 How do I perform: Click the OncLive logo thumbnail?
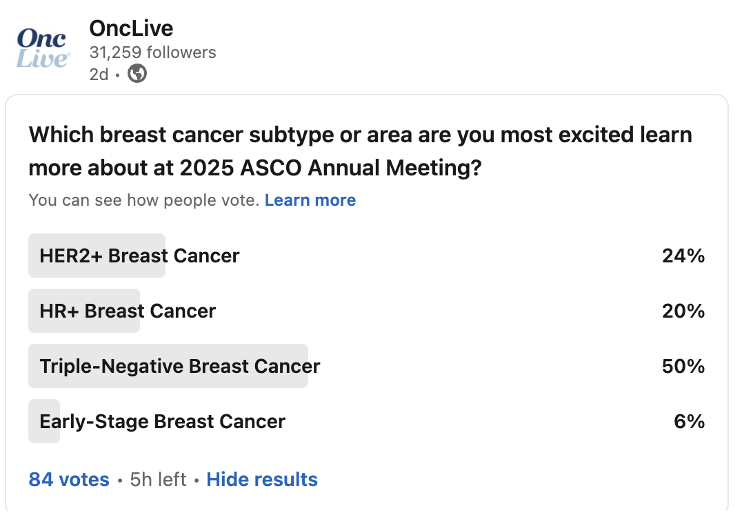click(x=42, y=48)
